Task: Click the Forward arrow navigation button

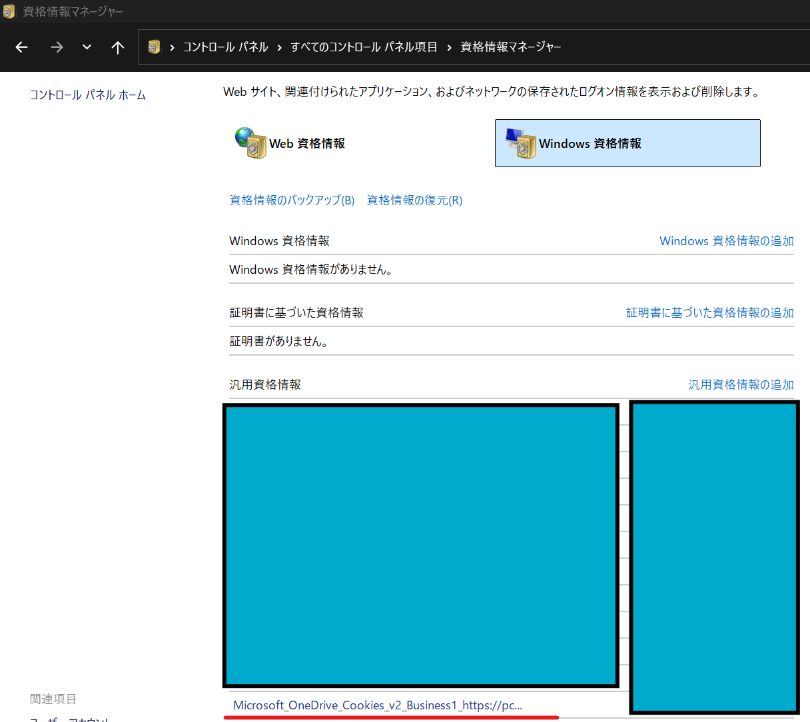Action: 56,48
